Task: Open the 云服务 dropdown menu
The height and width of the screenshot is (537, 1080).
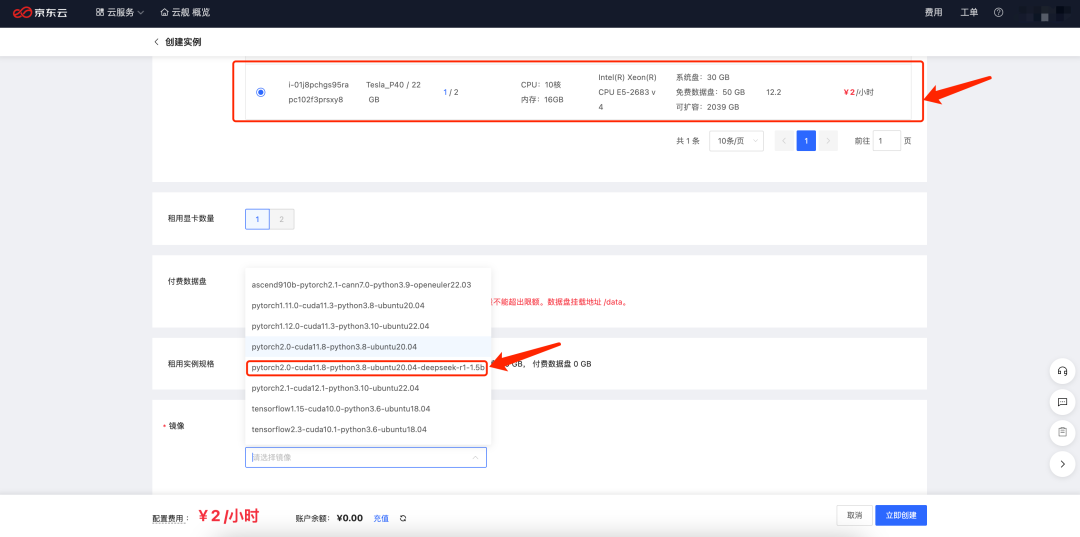Action: 120,13
